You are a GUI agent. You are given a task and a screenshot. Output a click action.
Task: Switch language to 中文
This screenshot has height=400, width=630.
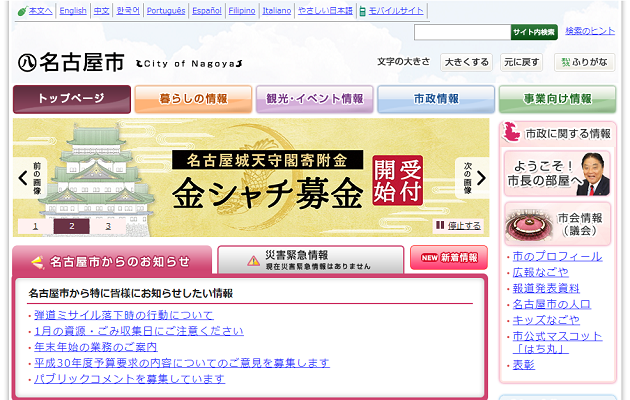101,11
